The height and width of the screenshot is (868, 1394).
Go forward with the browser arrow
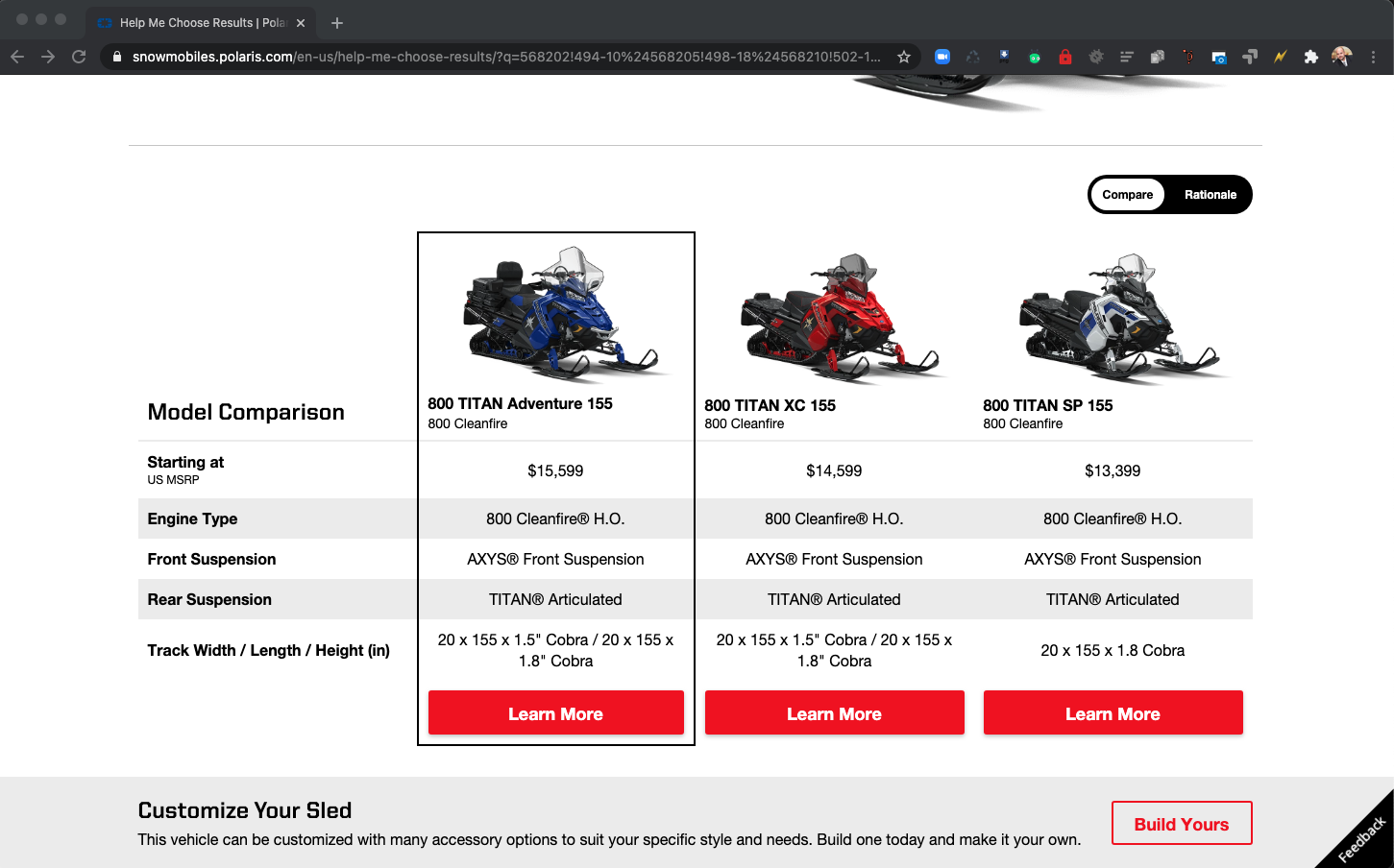pyautogui.click(x=48, y=57)
